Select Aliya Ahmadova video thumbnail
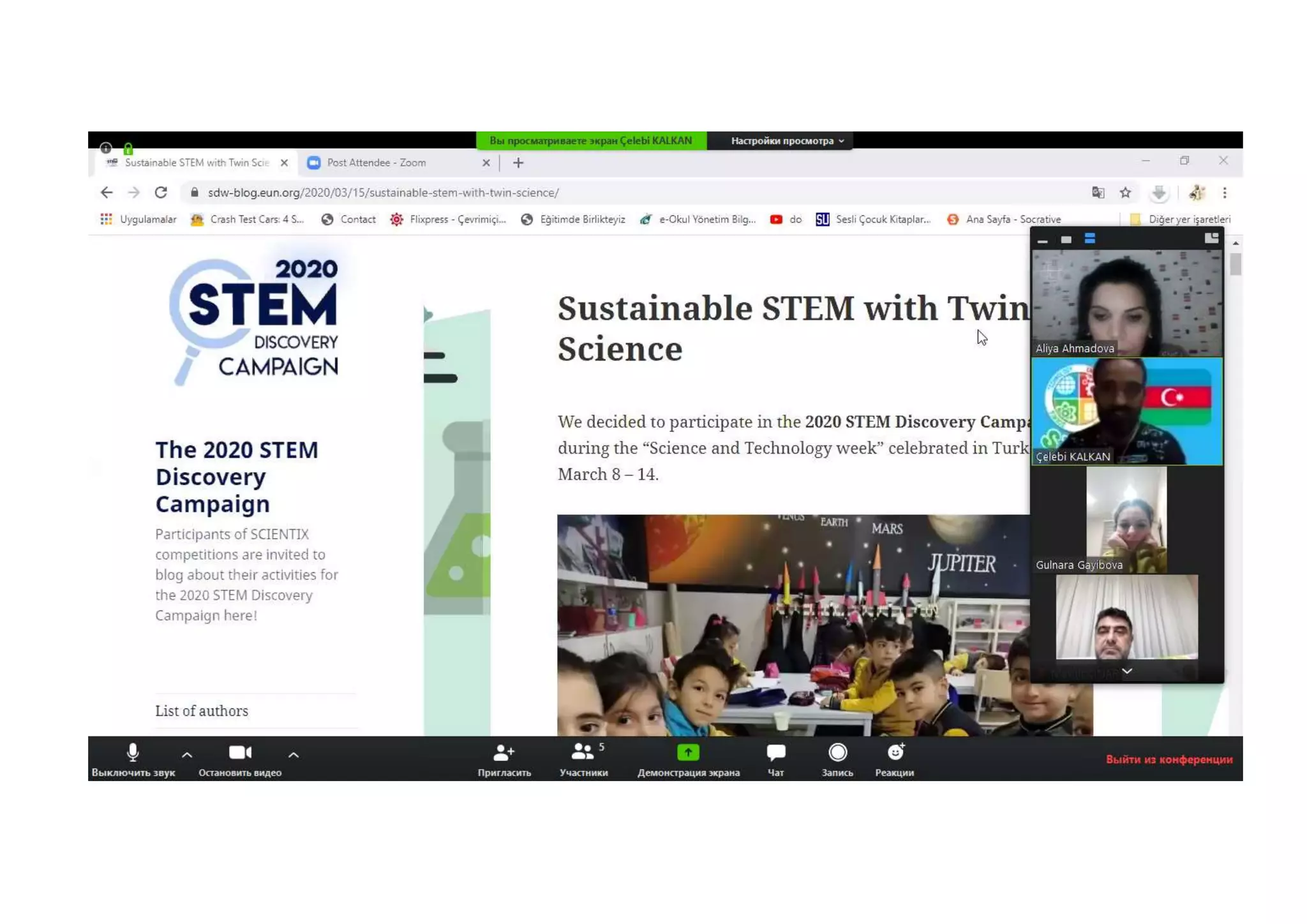This screenshot has height=924, width=1307. click(1126, 303)
